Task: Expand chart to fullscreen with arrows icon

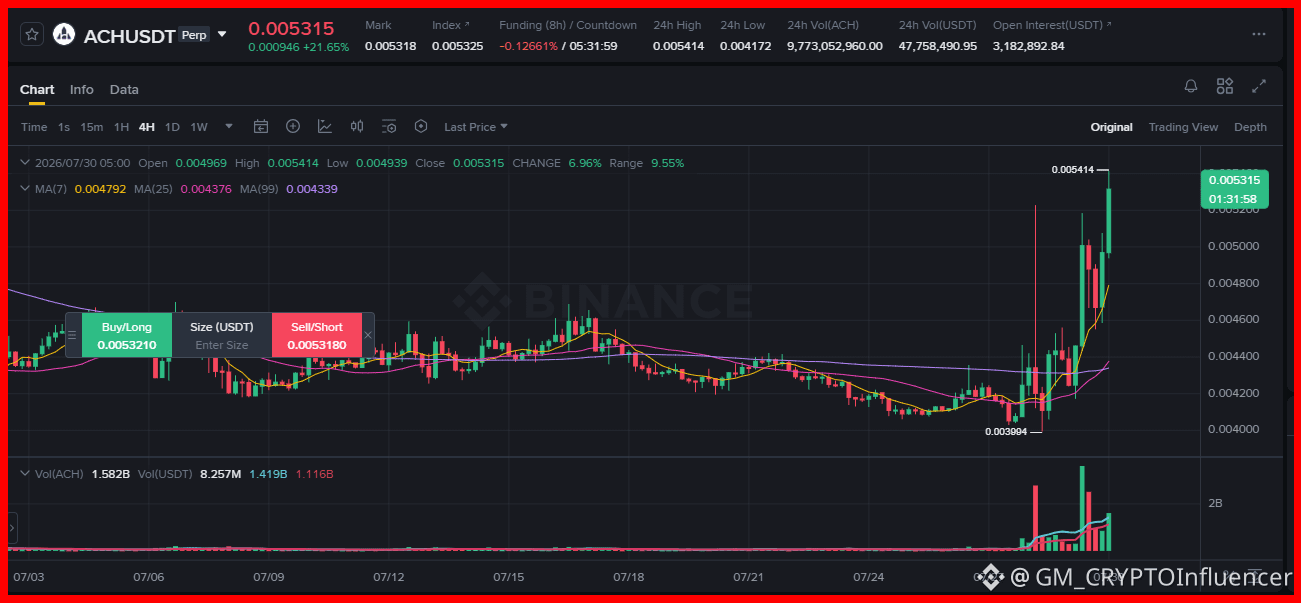Action: tap(1259, 87)
